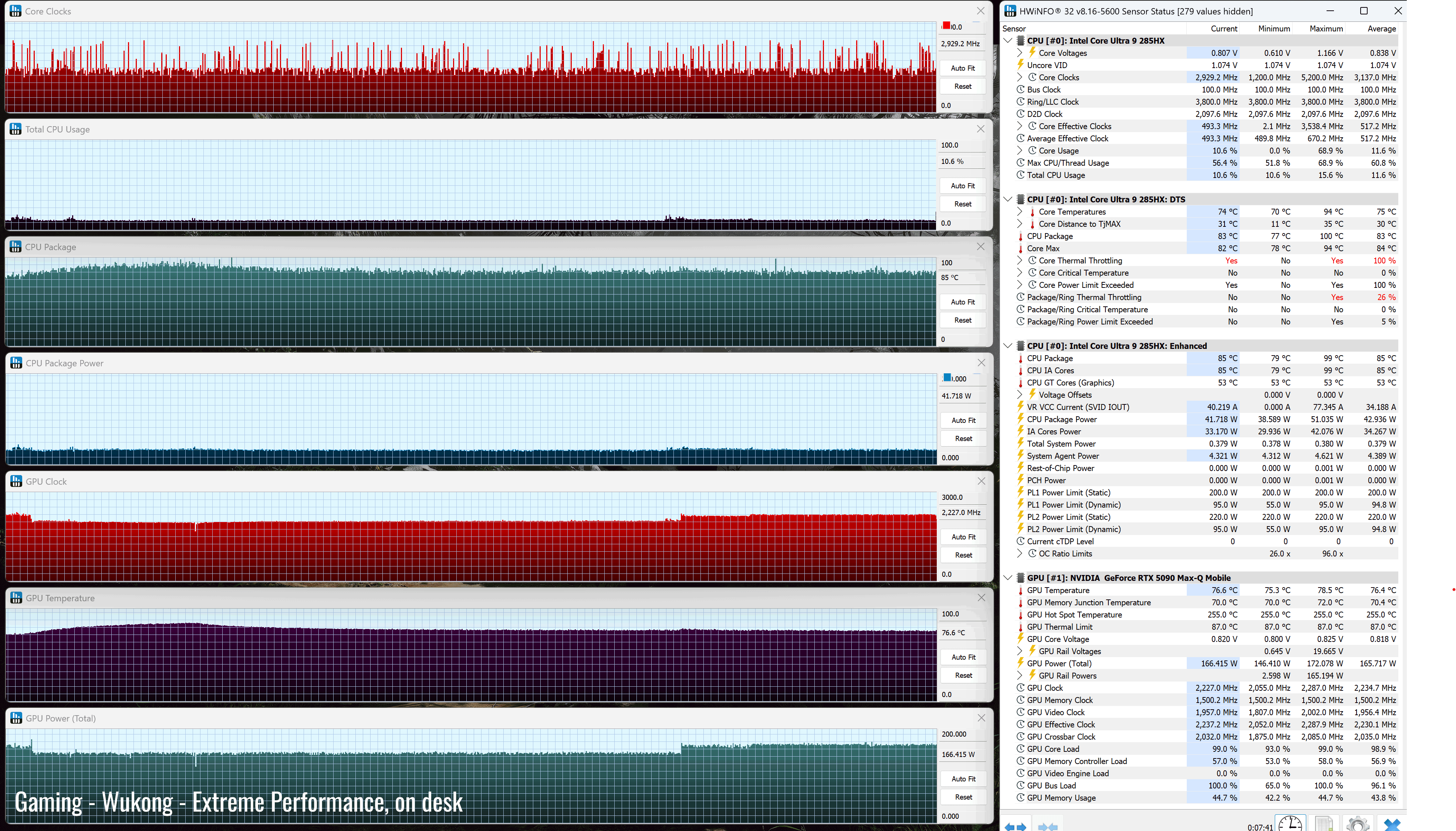Open the blue color swatch in CPU Package Power graph

point(947,377)
